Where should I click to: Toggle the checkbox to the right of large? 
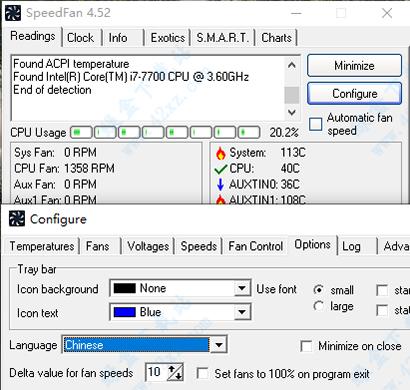tap(382, 311)
